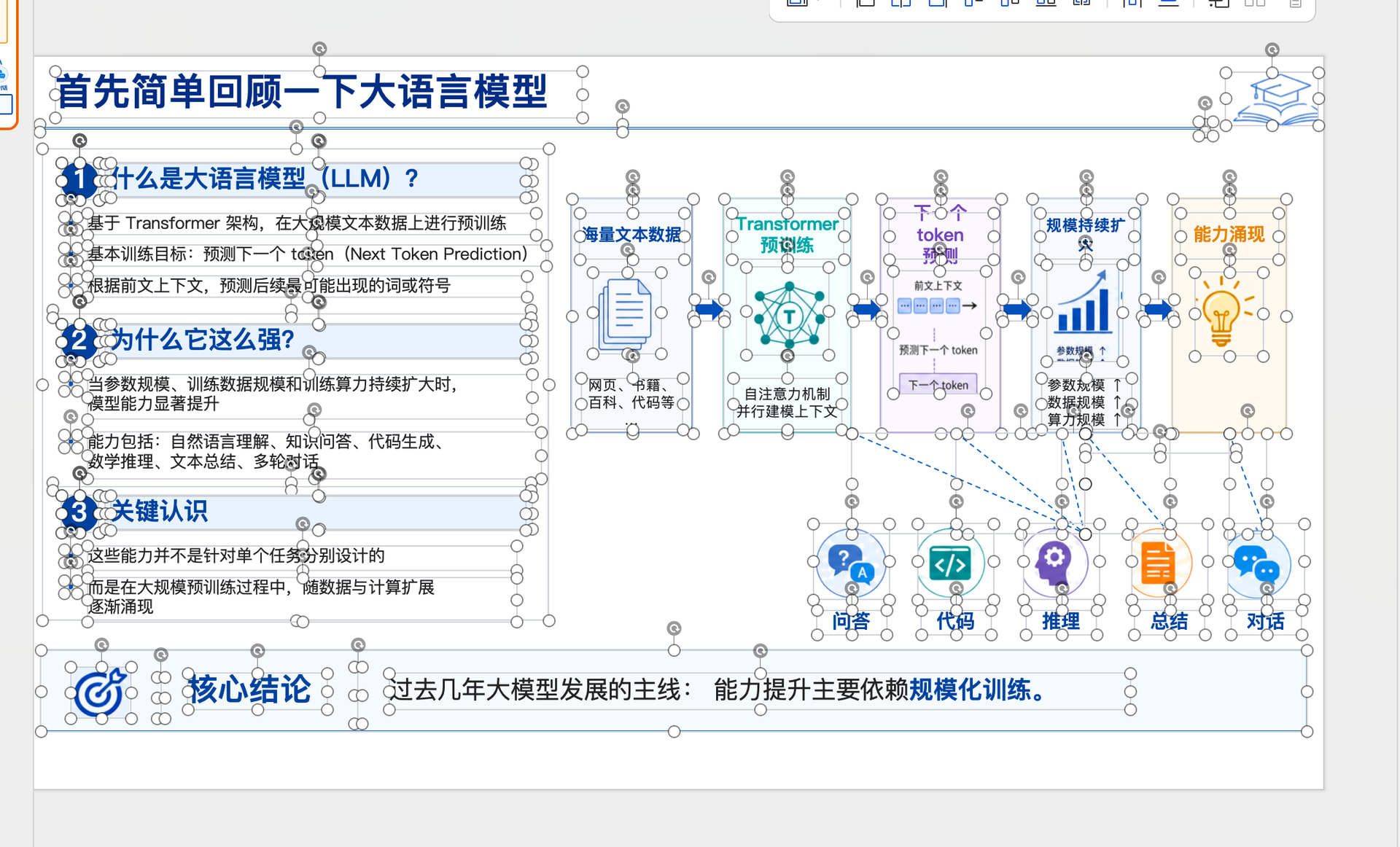This screenshot has width=1400, height=847.
Task: Click the 问答 Q&A speech bubble icon
Action: pyautogui.click(x=851, y=563)
